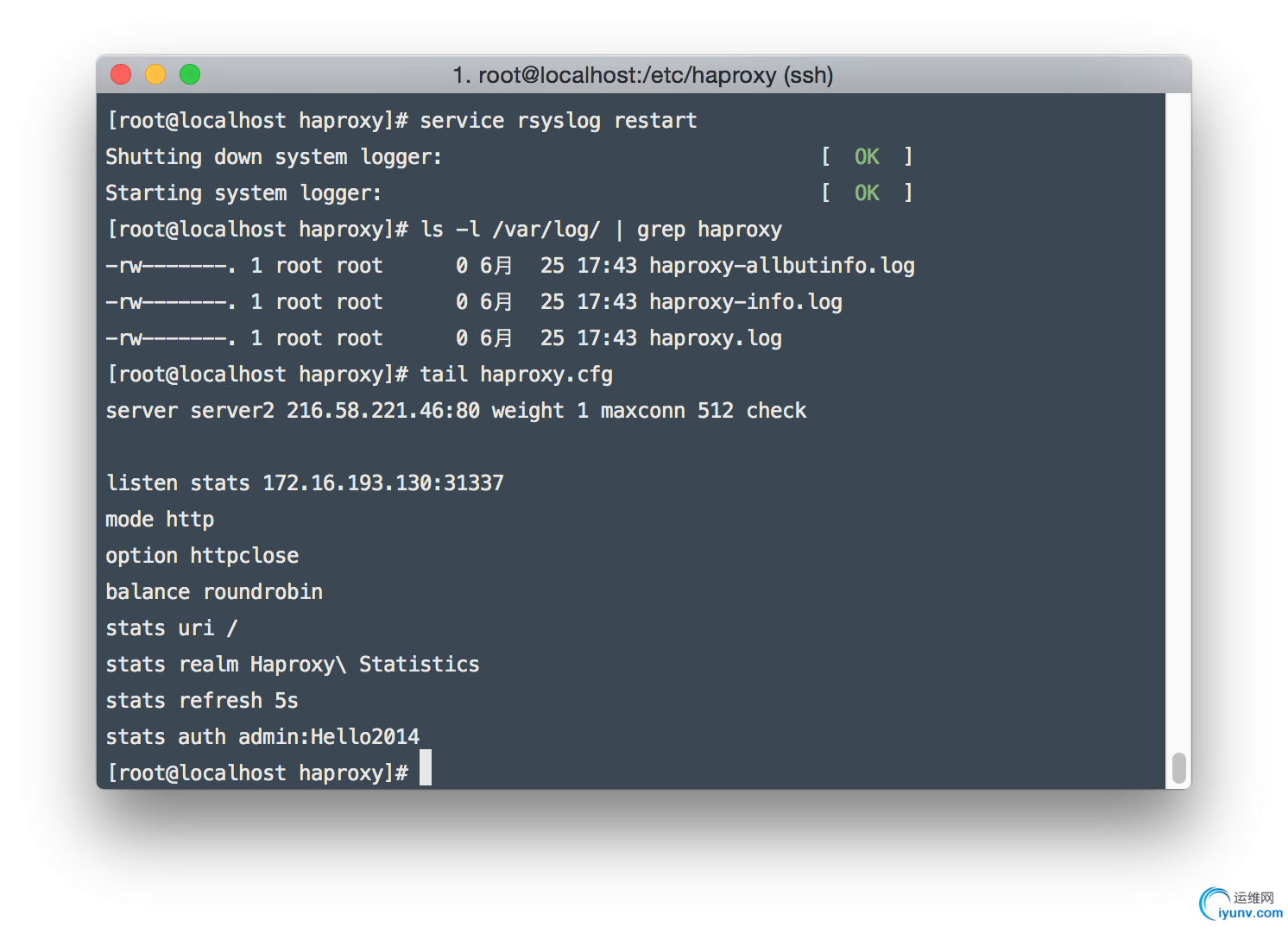Click the first green OK status
The width and height of the screenshot is (1288, 927).
tap(867, 156)
